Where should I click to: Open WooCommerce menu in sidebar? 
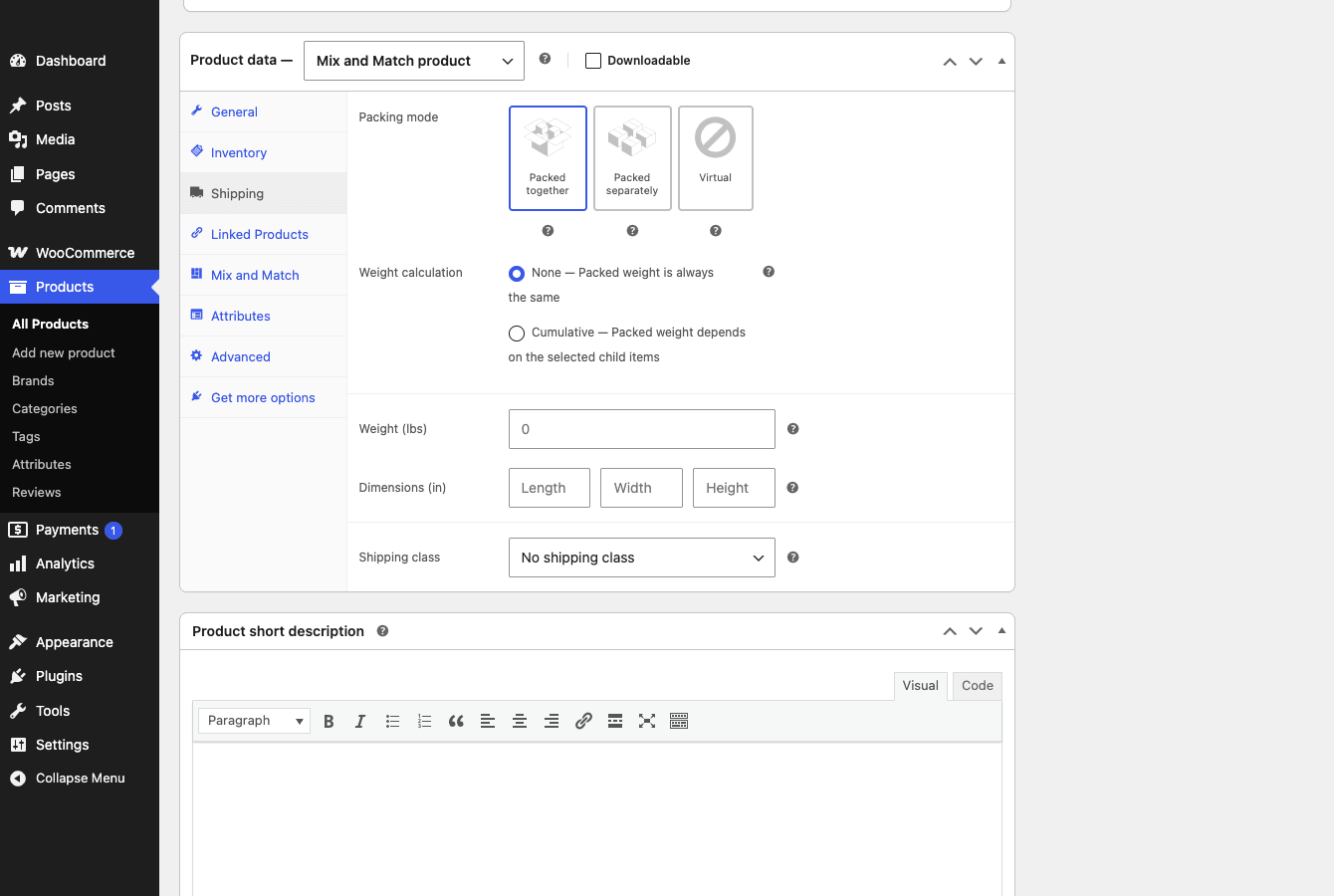[80, 253]
